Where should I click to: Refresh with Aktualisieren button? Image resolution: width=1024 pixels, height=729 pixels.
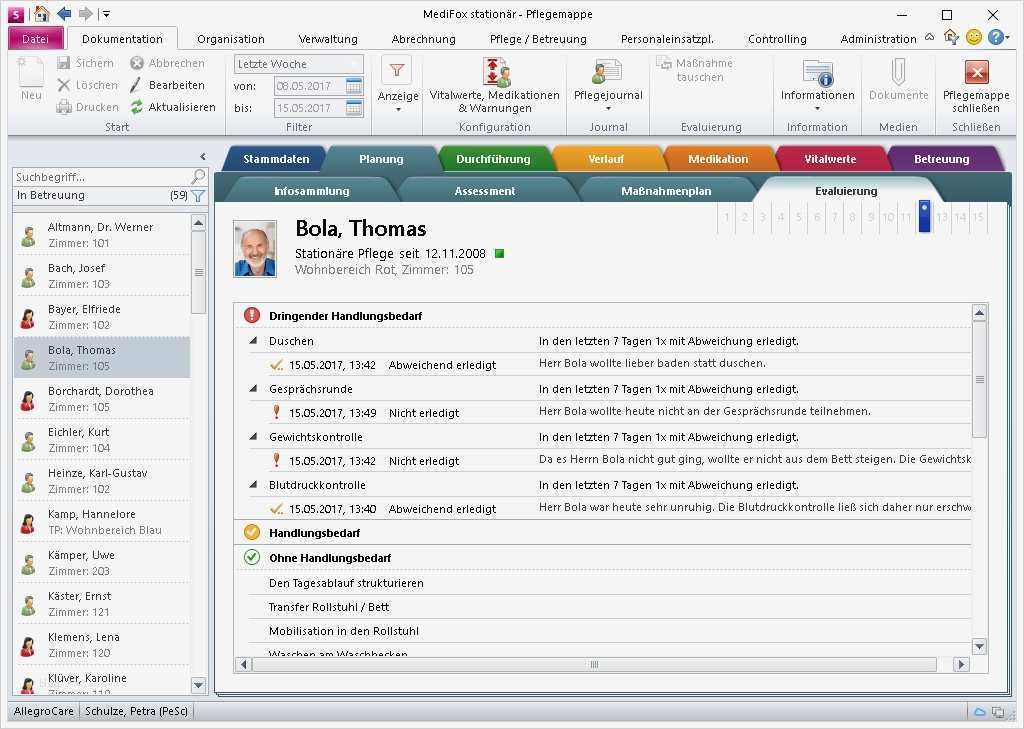[173, 107]
